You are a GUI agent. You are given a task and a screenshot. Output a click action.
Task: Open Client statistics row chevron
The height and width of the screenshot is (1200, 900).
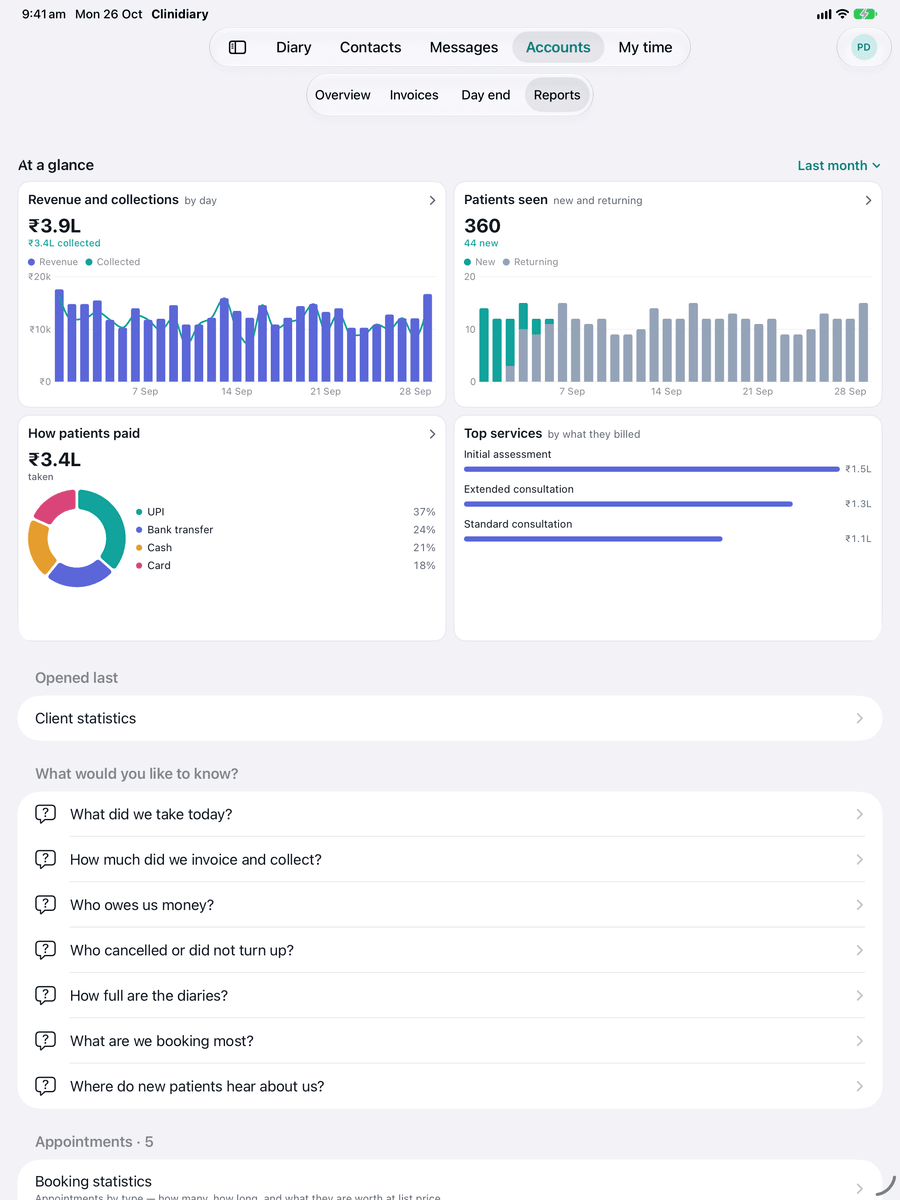(860, 718)
